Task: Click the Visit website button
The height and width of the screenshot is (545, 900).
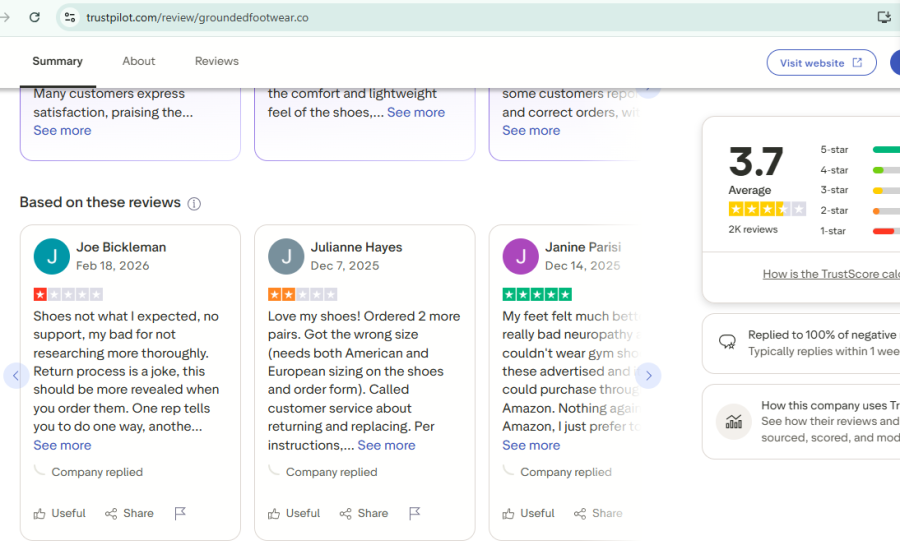Action: (821, 63)
